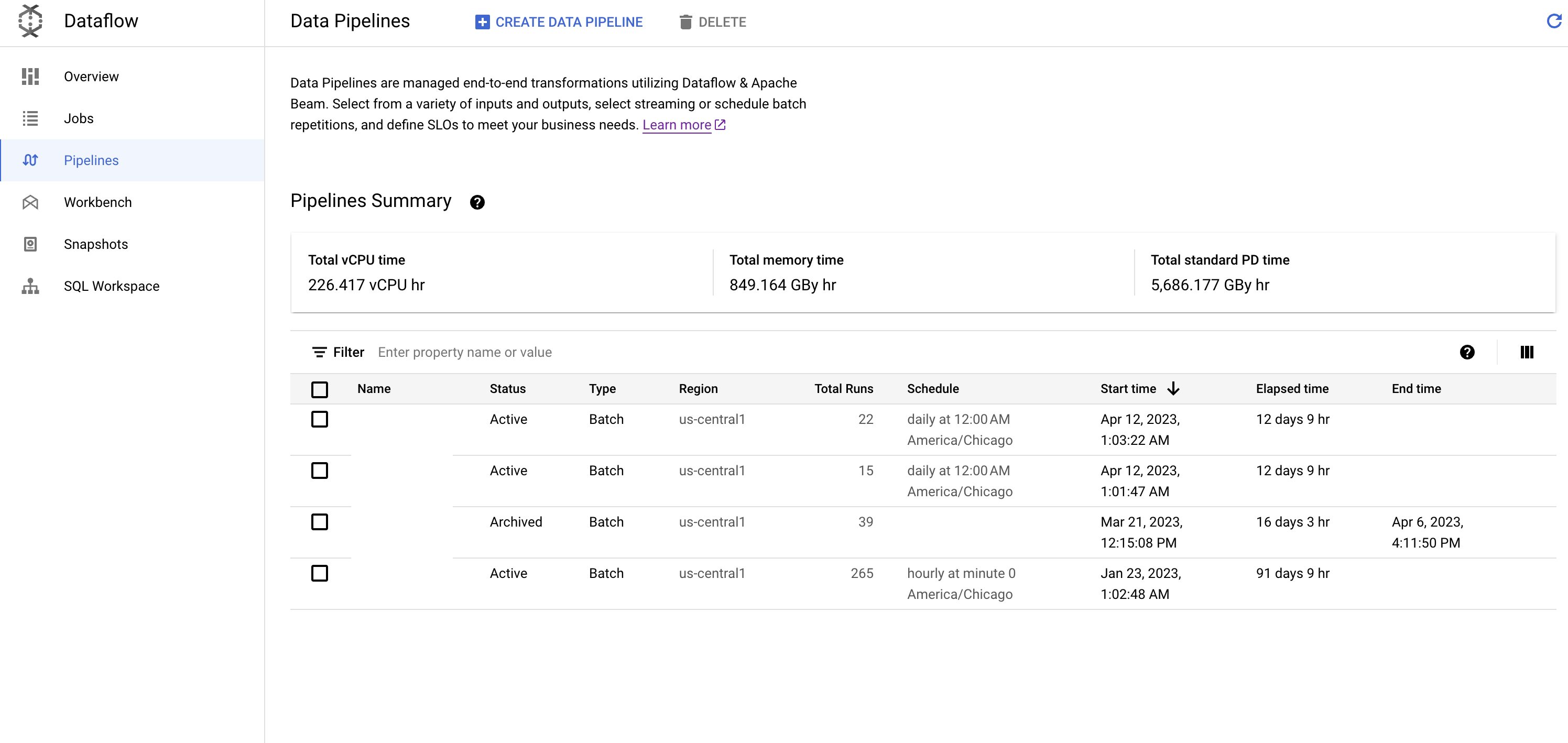
Task: Click the SQL Workspace hierarchy icon
Action: pos(30,286)
